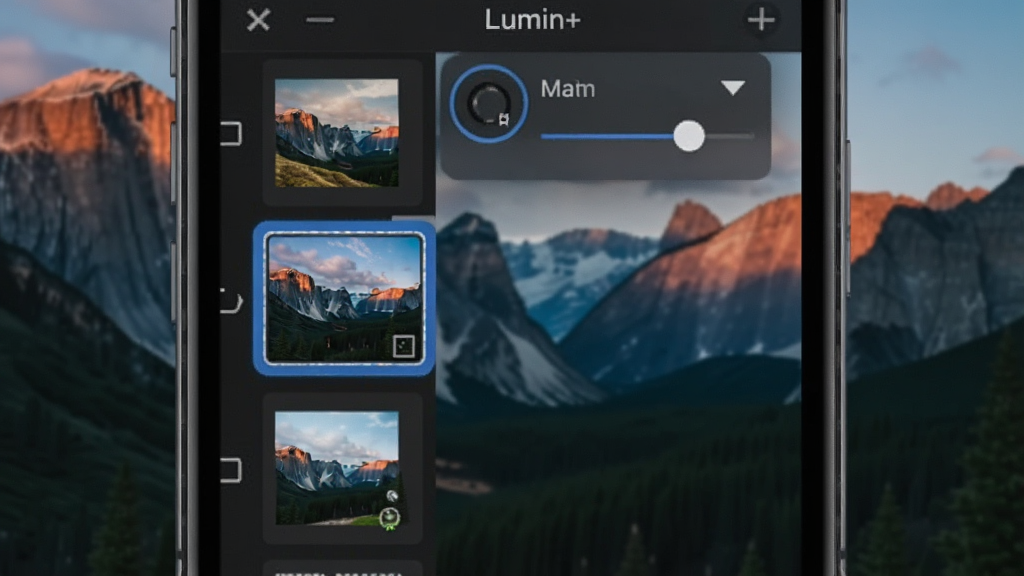Tick the checkbox beside the third thumbnail

[x=231, y=470]
